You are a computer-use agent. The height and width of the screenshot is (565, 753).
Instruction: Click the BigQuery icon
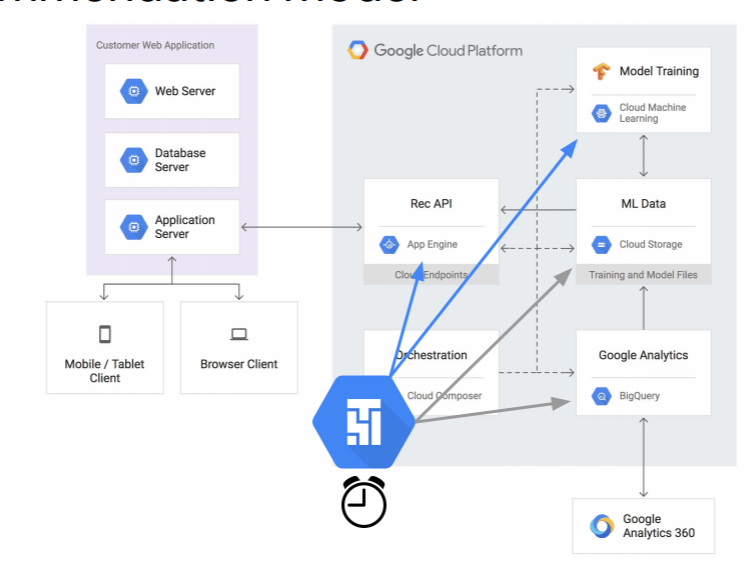pyautogui.click(x=601, y=396)
